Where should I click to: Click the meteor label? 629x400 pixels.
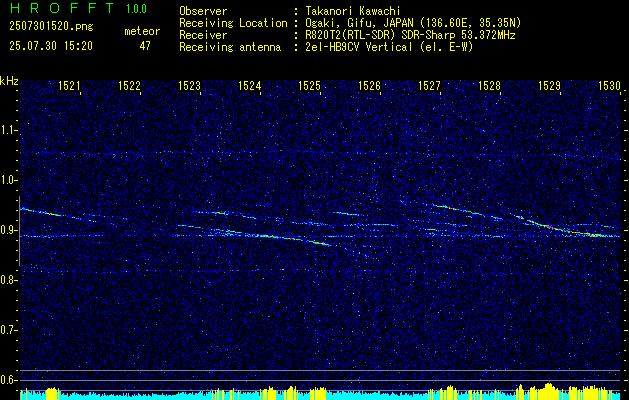[x=142, y=32]
